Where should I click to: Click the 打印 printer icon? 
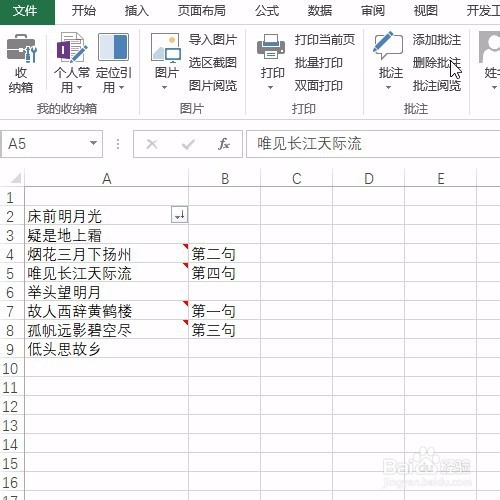pos(271,47)
